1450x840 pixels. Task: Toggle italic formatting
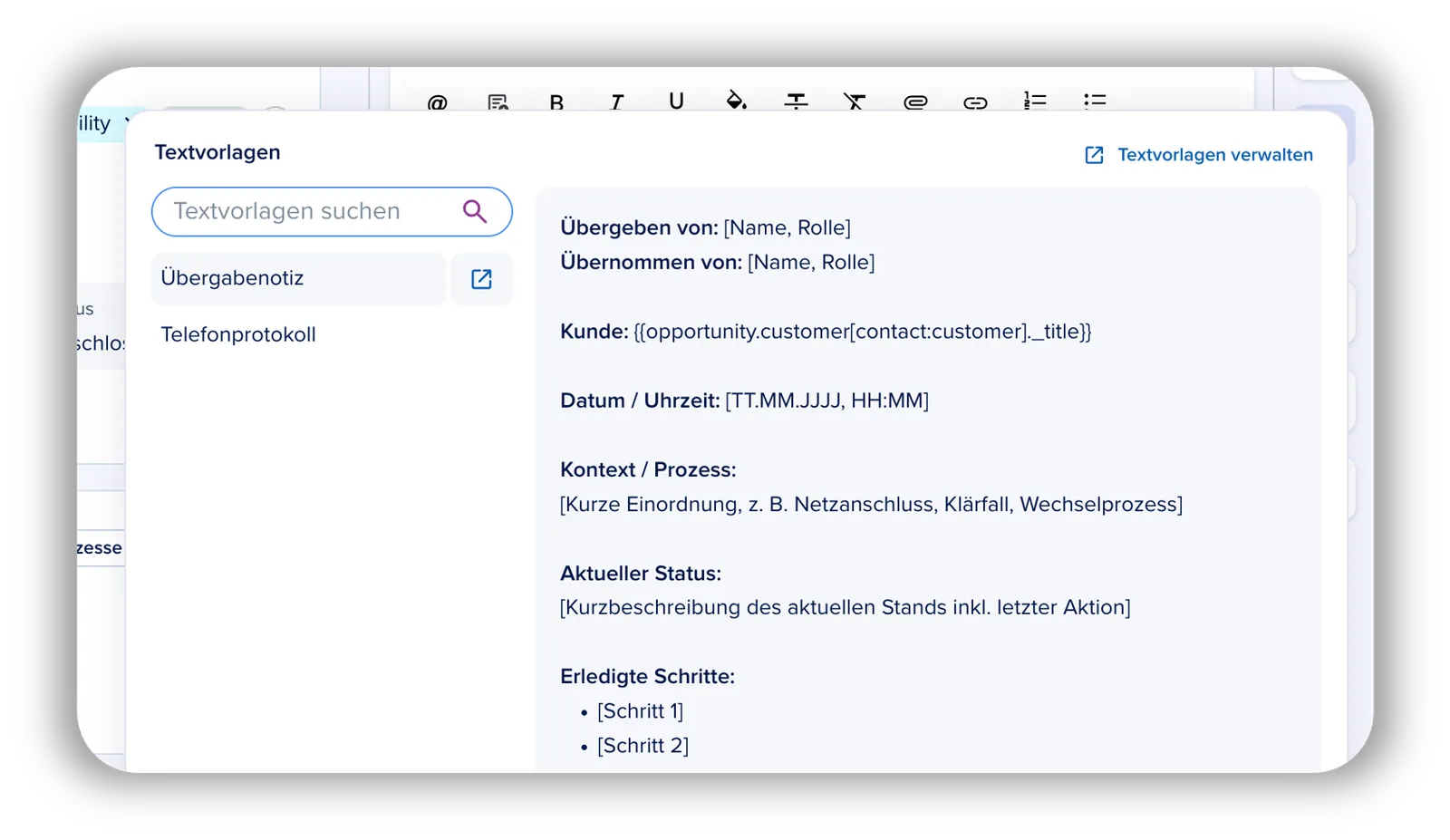pos(617,102)
